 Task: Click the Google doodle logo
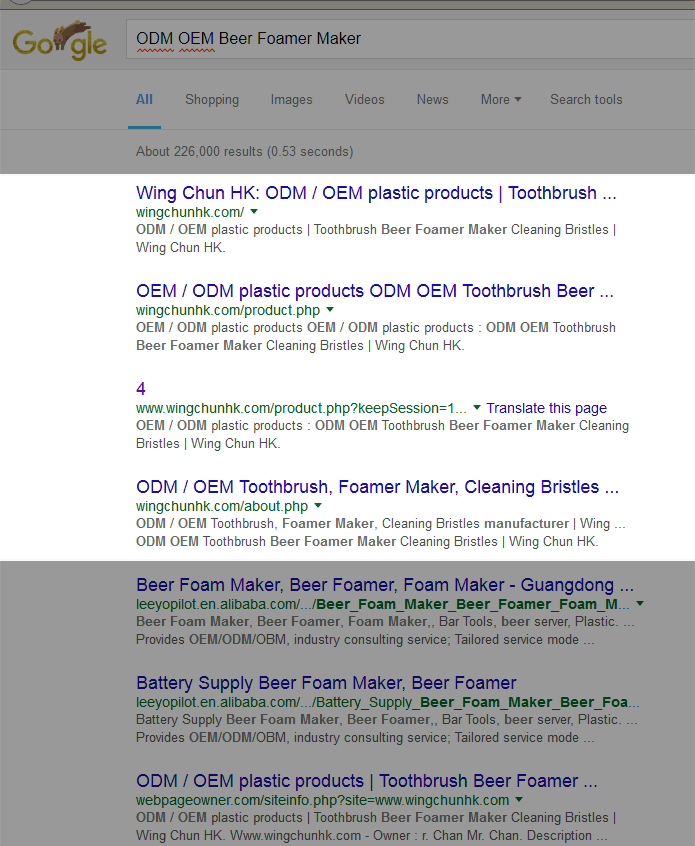click(59, 40)
